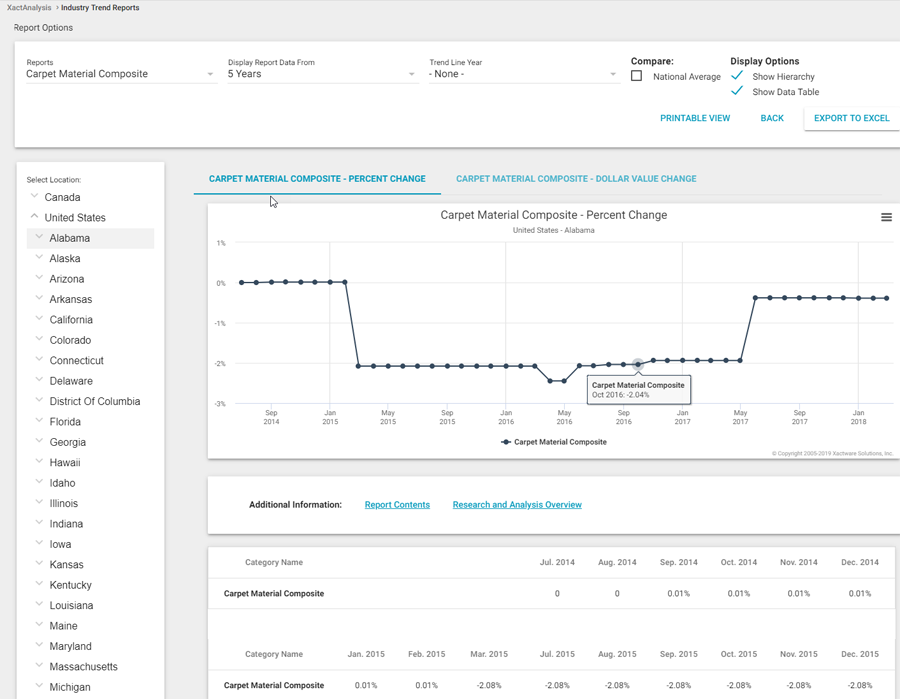Open the chart hamburger menu icon

(x=886, y=217)
